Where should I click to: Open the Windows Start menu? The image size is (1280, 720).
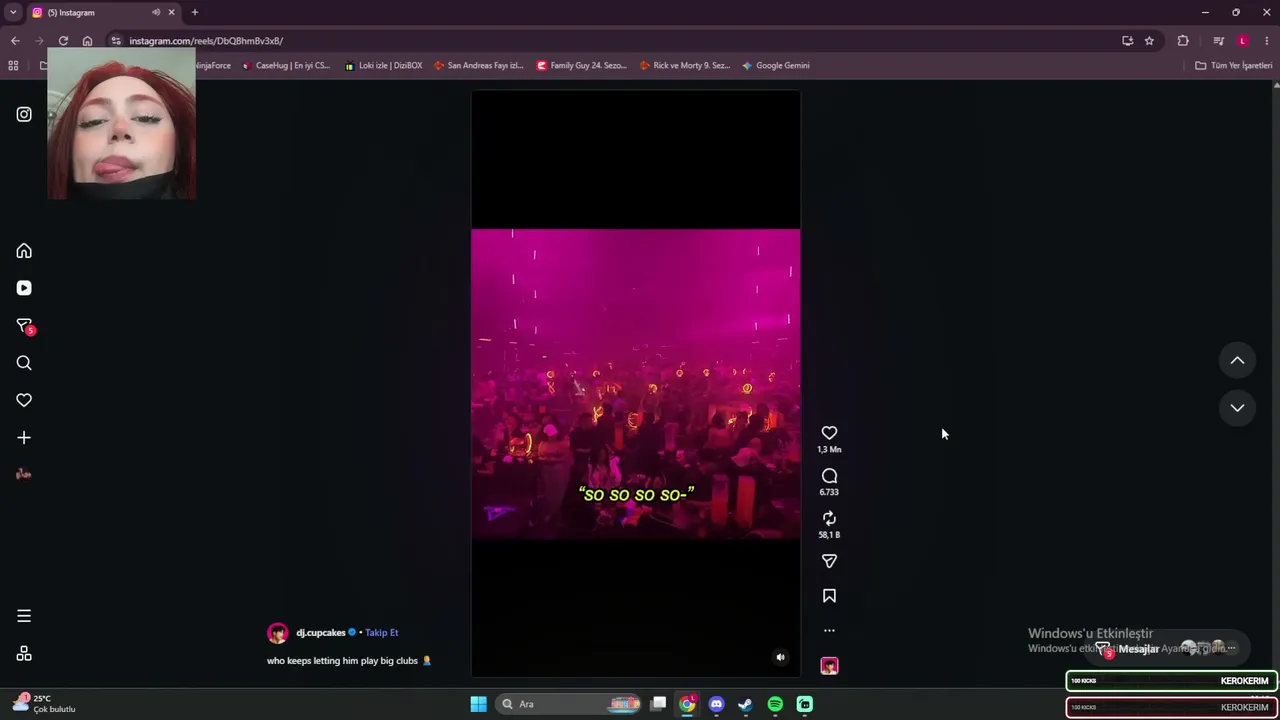click(x=479, y=704)
